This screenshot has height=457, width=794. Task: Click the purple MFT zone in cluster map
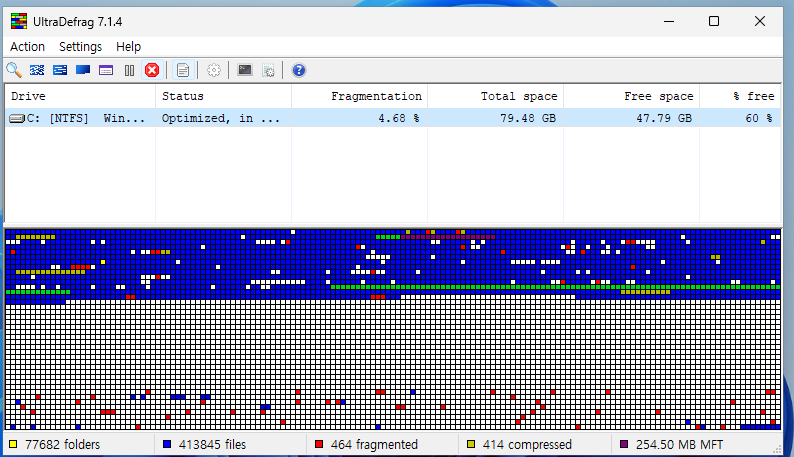[448, 237]
